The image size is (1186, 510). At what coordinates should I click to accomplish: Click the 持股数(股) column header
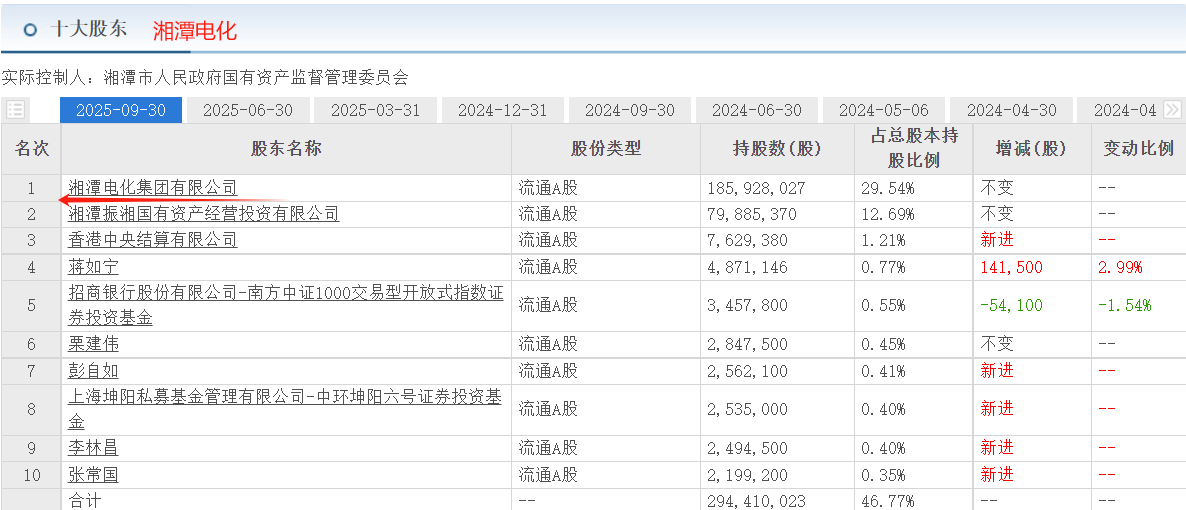pos(778,149)
